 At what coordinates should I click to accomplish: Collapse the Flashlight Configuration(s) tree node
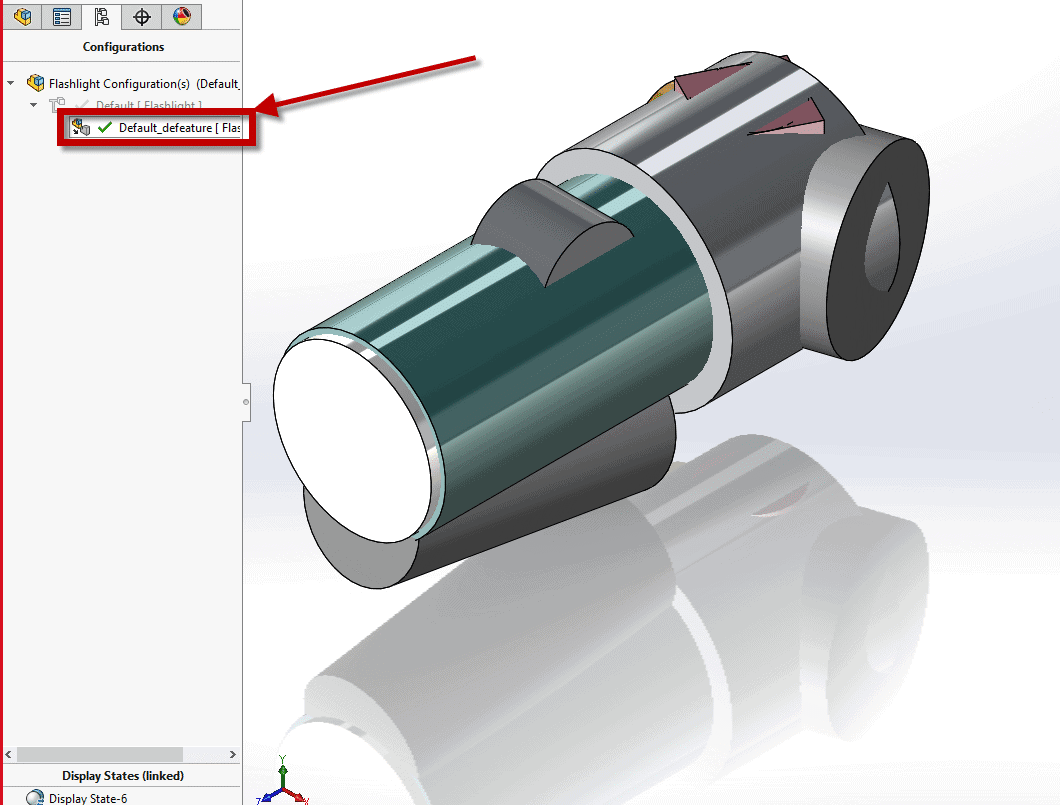[x=11, y=84]
